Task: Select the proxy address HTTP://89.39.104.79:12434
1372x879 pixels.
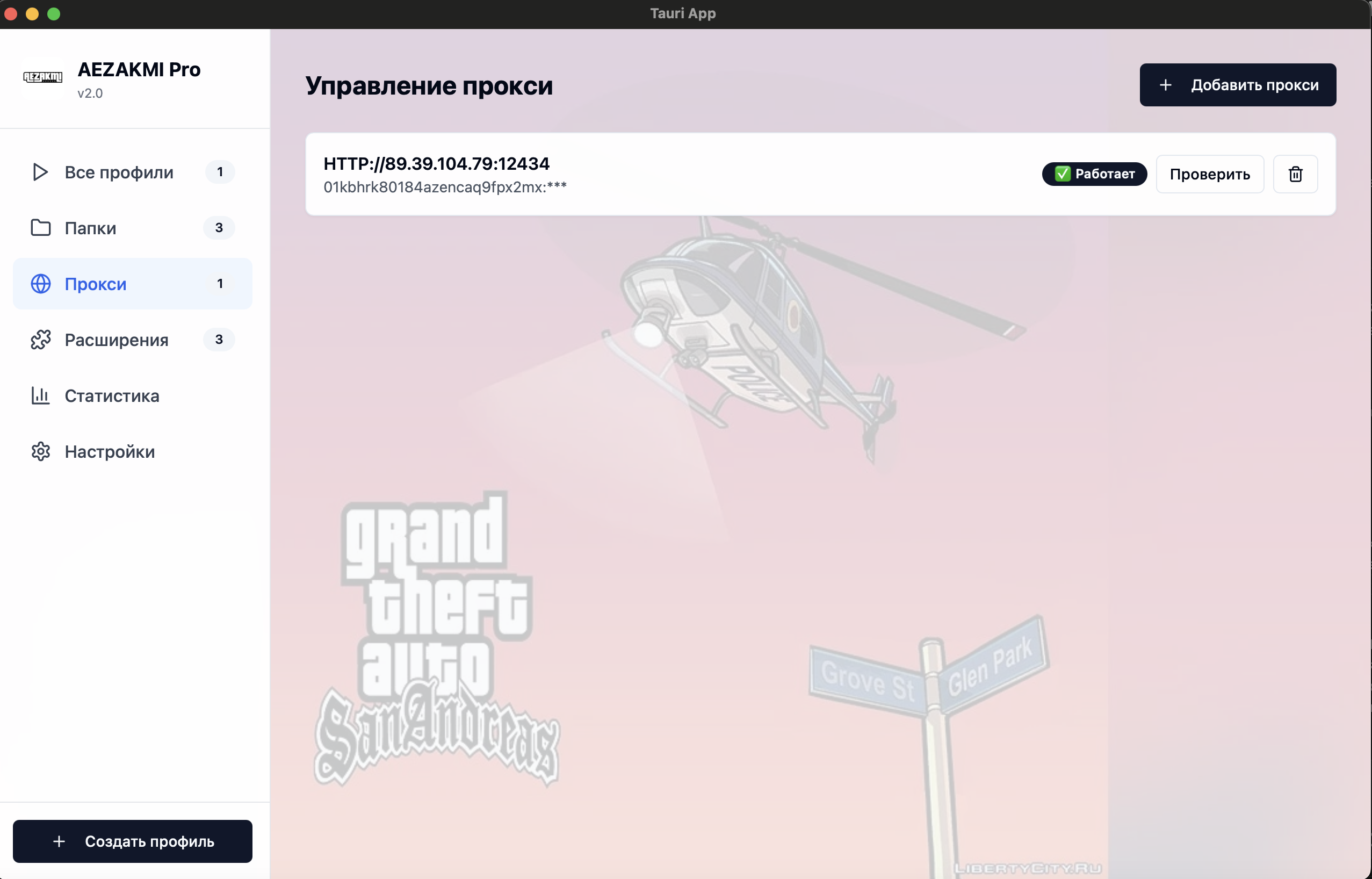Action: tap(437, 164)
